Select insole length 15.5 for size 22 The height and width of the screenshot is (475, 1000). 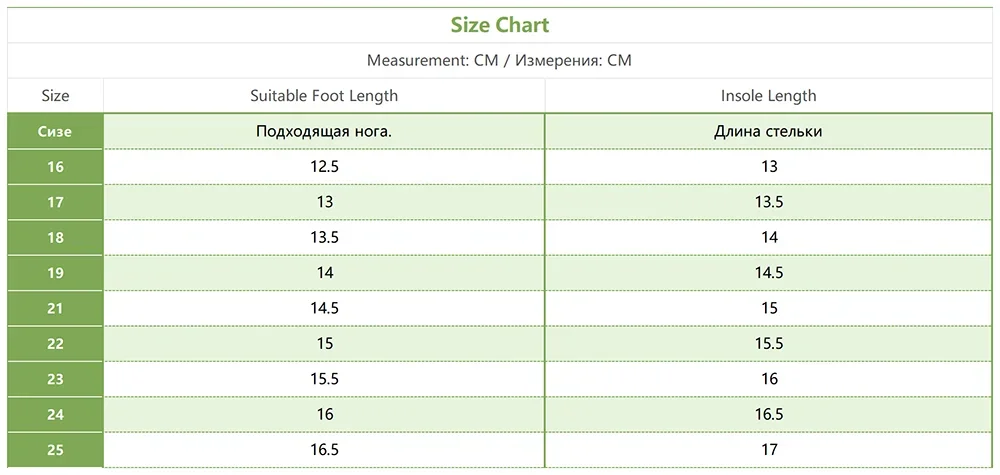768,343
